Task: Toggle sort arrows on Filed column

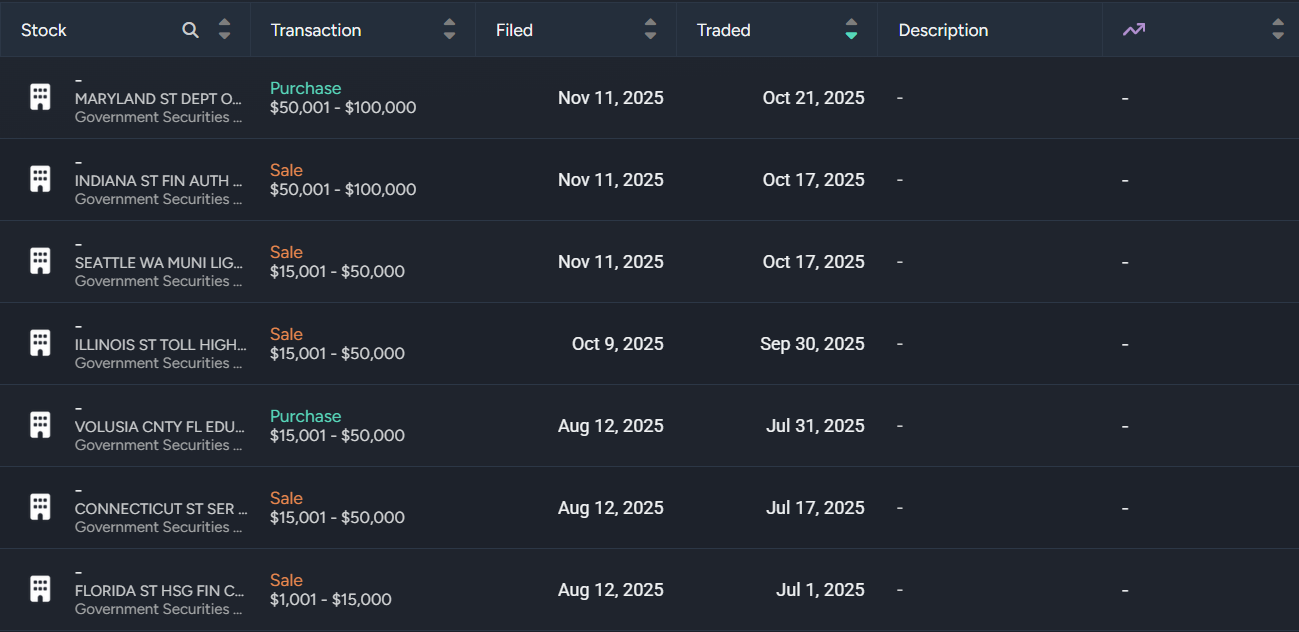Action: pos(651,30)
